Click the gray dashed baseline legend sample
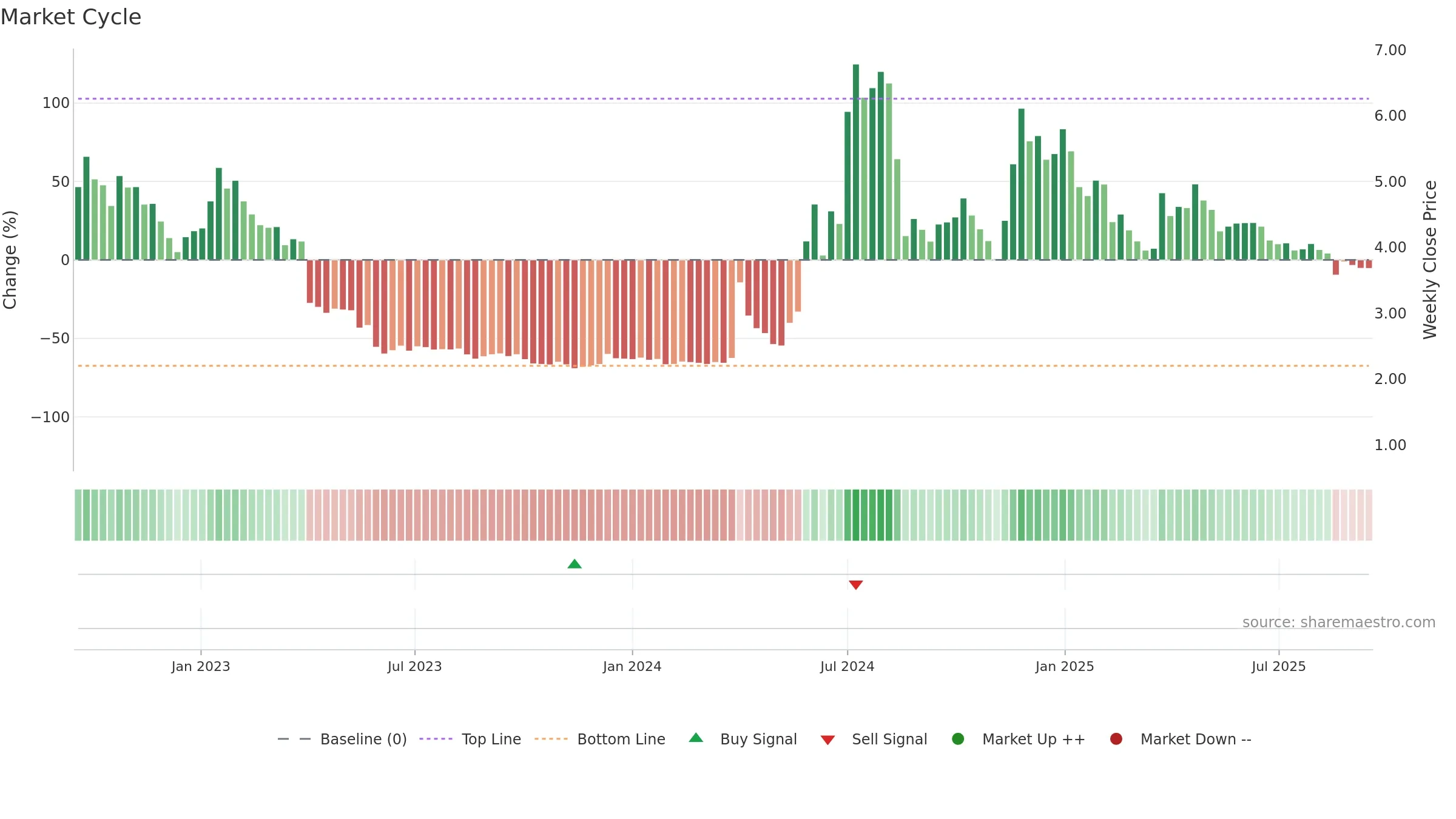1456x819 pixels. (294, 739)
